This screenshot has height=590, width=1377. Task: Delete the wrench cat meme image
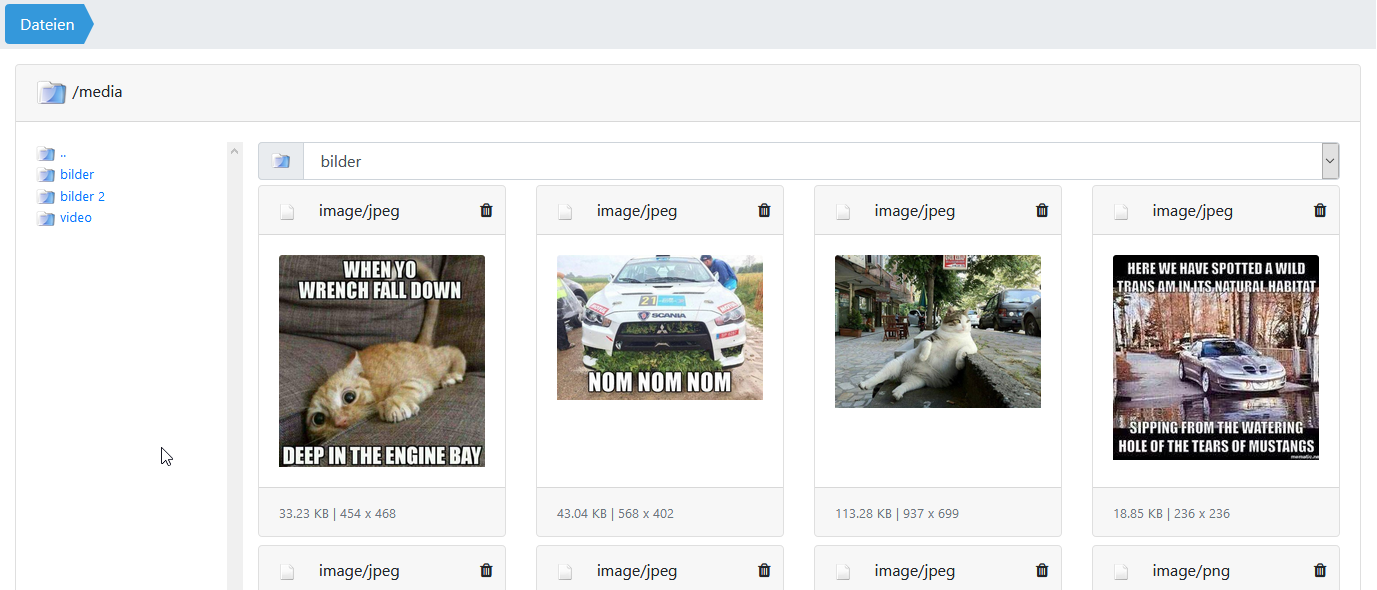point(486,210)
